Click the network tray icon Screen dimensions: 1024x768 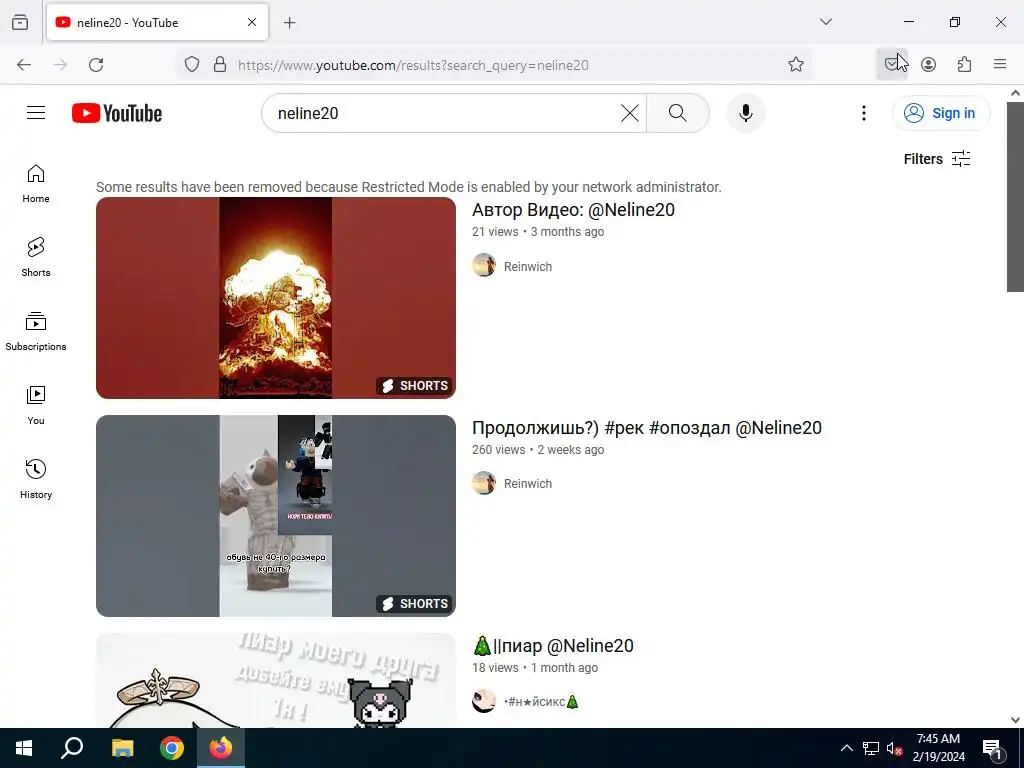871,748
